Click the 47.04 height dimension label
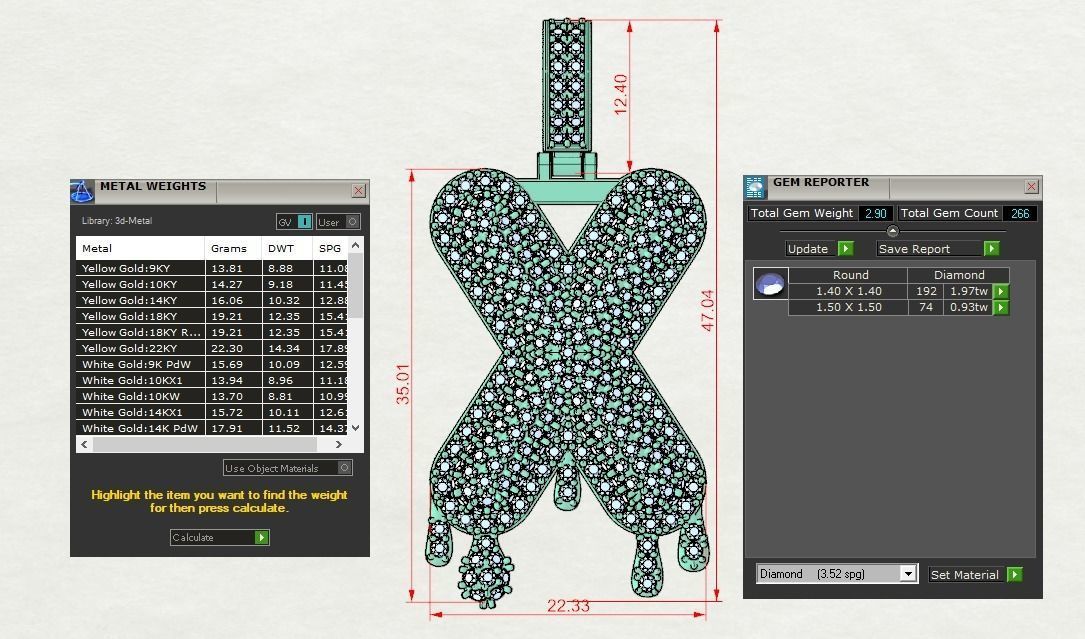 [707, 310]
